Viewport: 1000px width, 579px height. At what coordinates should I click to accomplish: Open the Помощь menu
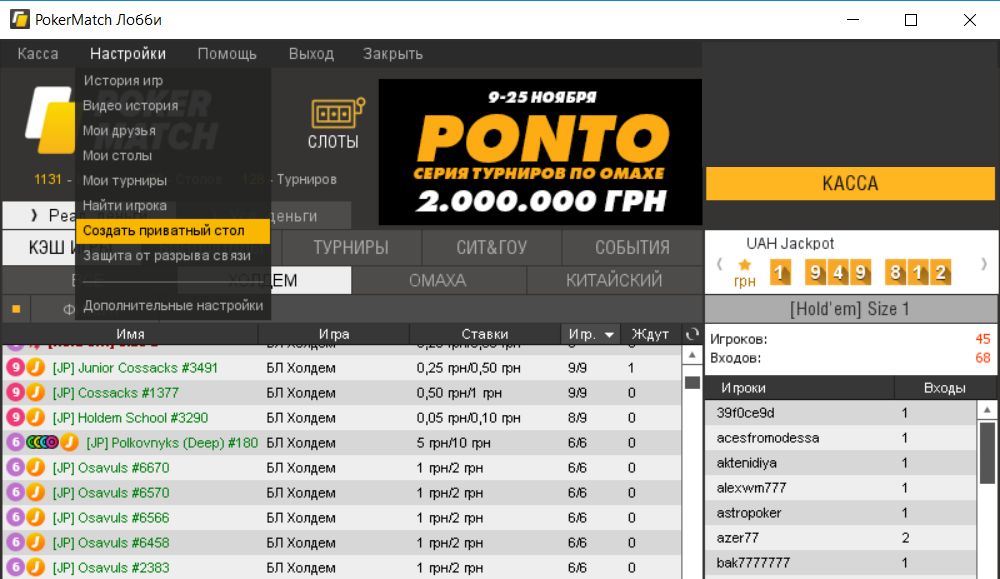227,54
